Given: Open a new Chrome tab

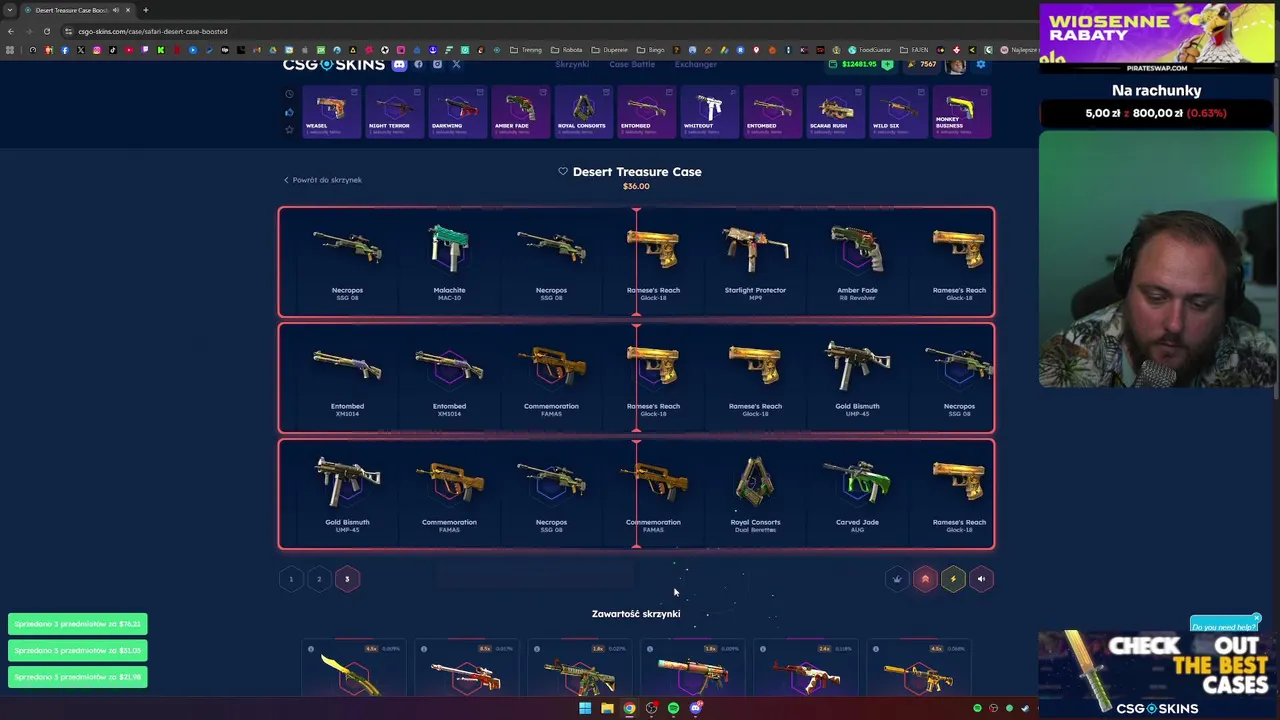Looking at the screenshot, I should pos(145,10).
